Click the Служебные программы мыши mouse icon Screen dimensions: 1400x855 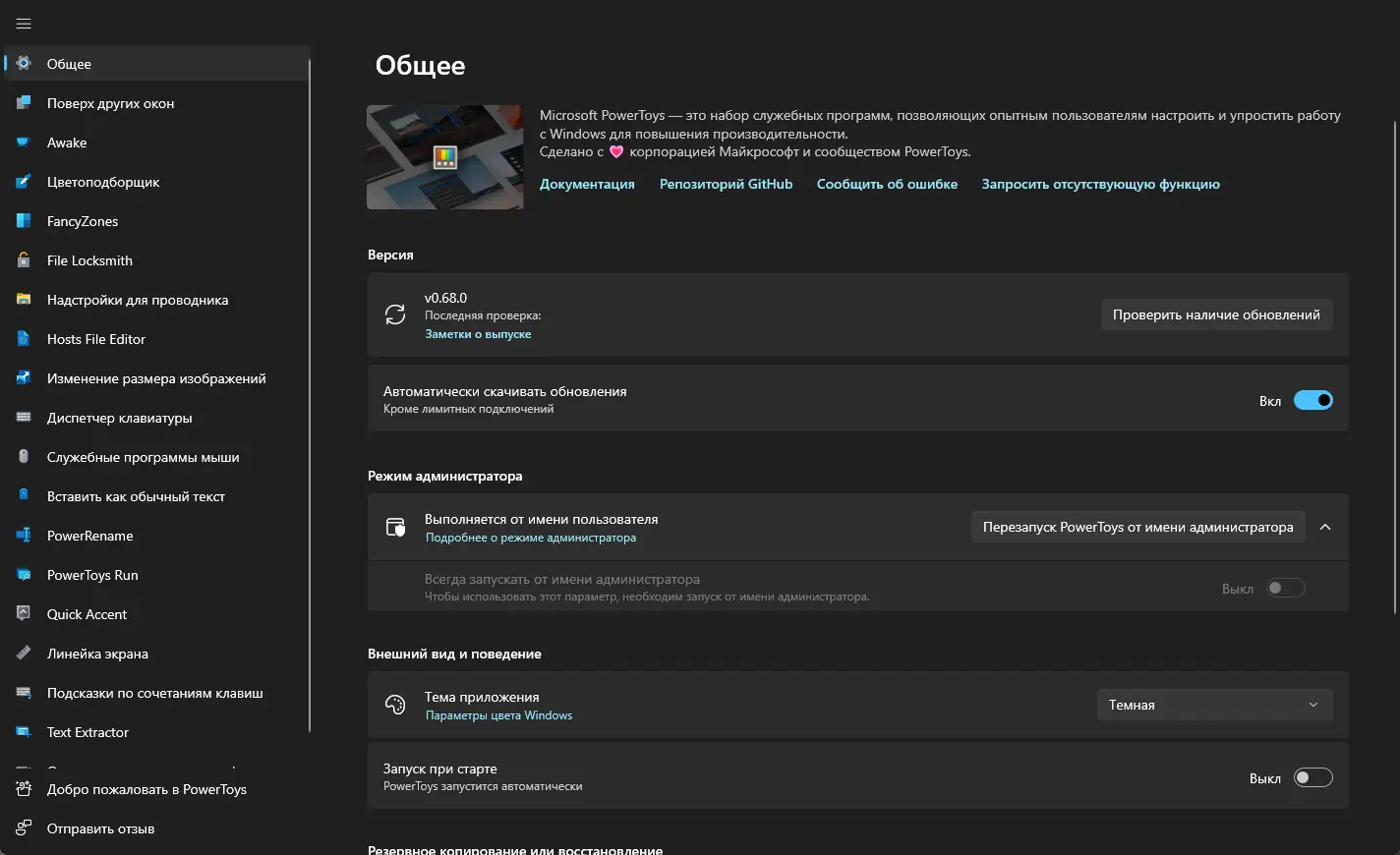tap(24, 457)
